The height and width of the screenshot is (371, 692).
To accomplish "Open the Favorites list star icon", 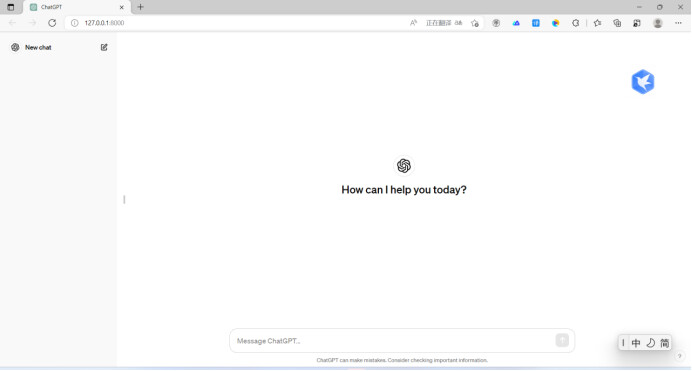I will point(597,23).
